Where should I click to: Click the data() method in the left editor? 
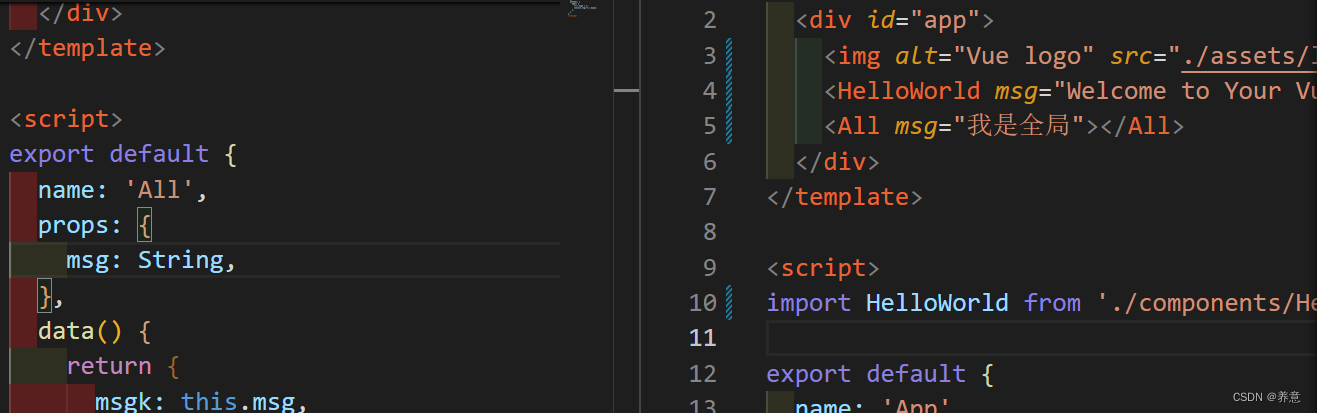point(80,331)
